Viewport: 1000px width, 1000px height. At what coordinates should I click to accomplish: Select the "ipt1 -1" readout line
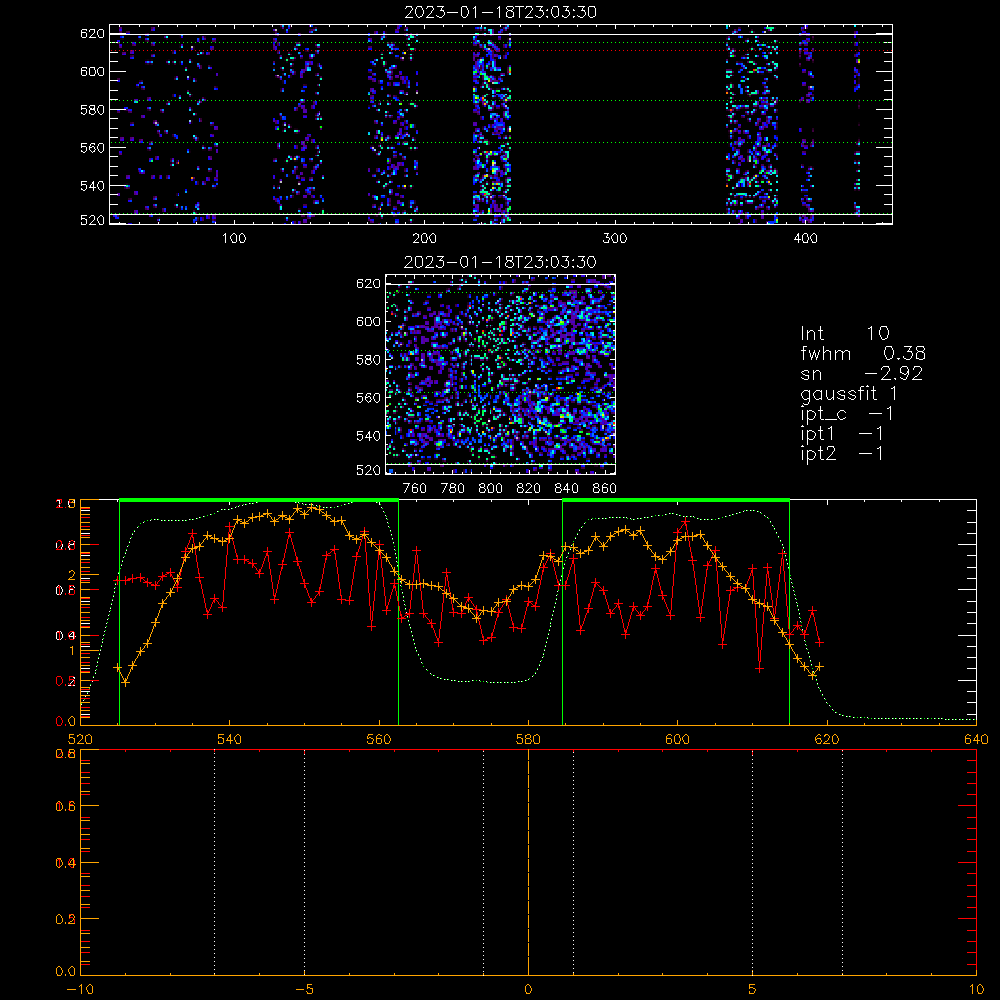[x=842, y=434]
